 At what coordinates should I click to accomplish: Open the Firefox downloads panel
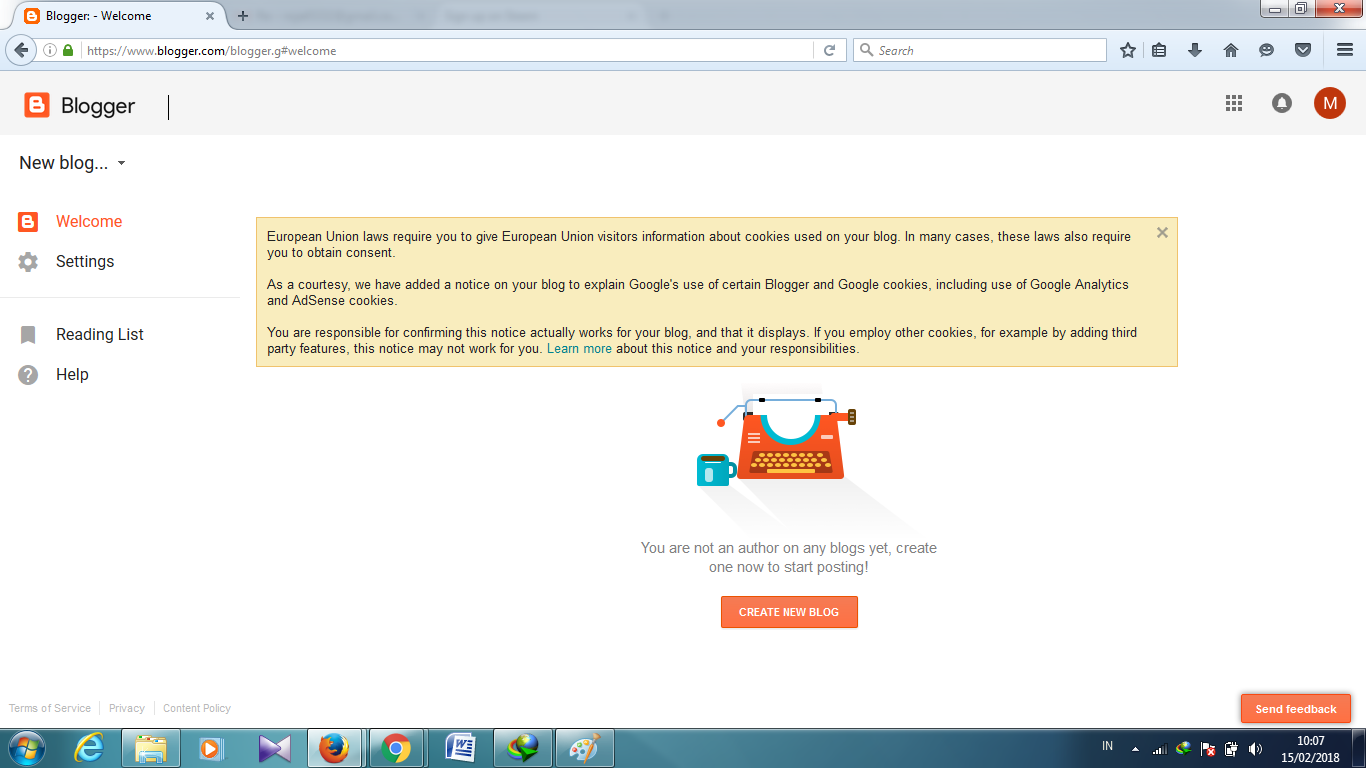tap(1194, 50)
